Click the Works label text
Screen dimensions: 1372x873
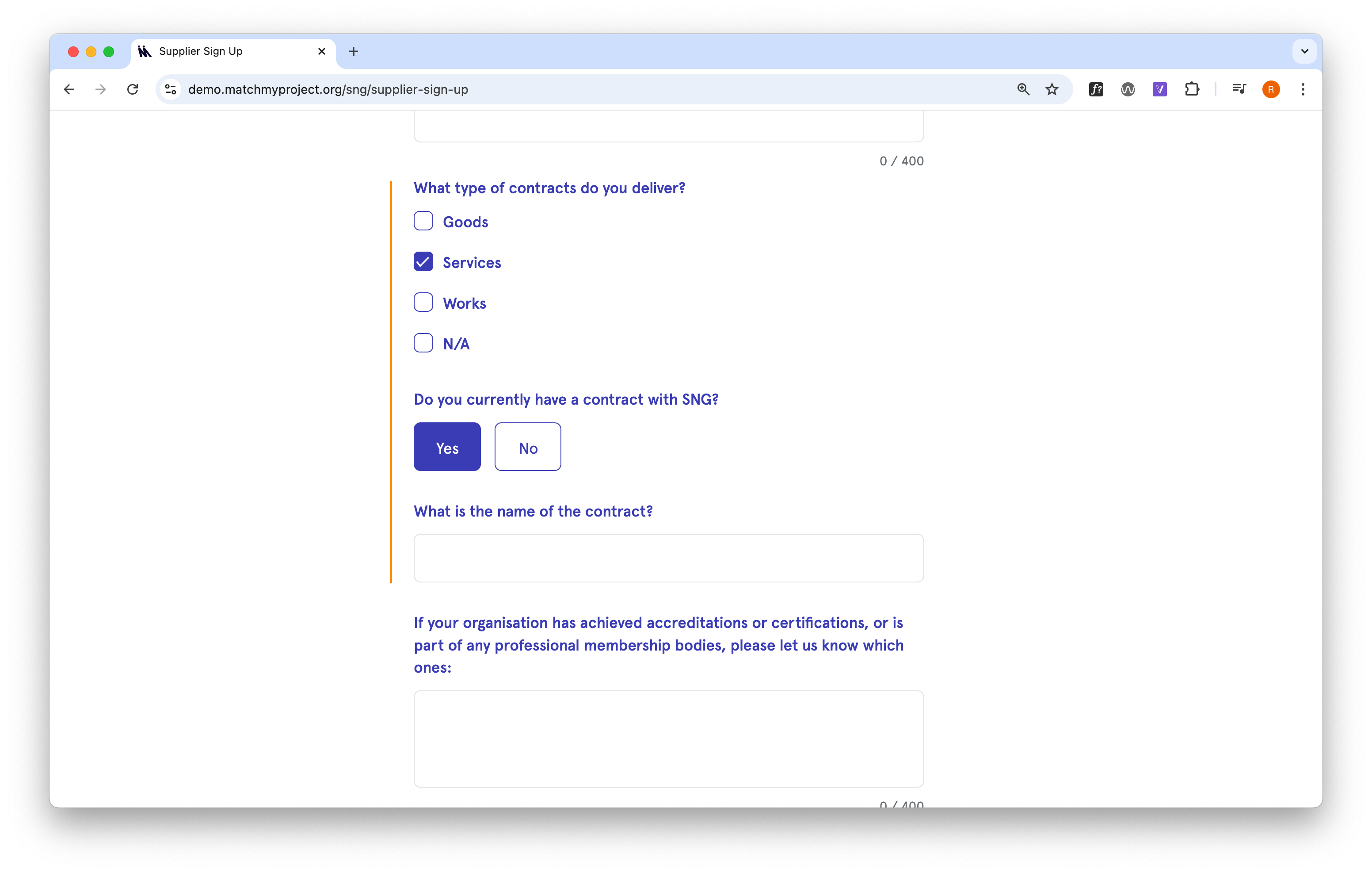pos(465,303)
